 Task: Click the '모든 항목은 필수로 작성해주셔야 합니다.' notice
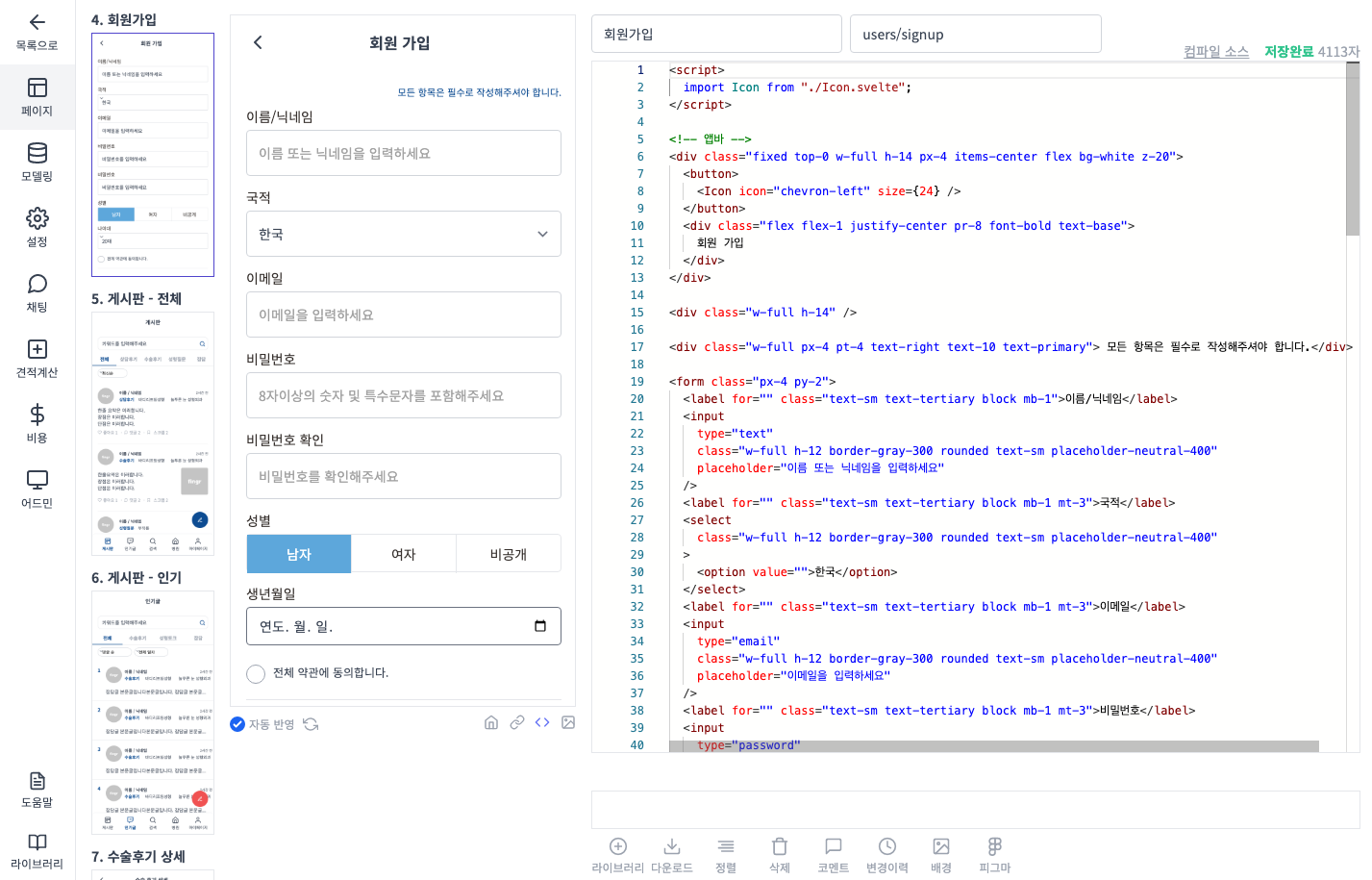pyautogui.click(x=479, y=92)
